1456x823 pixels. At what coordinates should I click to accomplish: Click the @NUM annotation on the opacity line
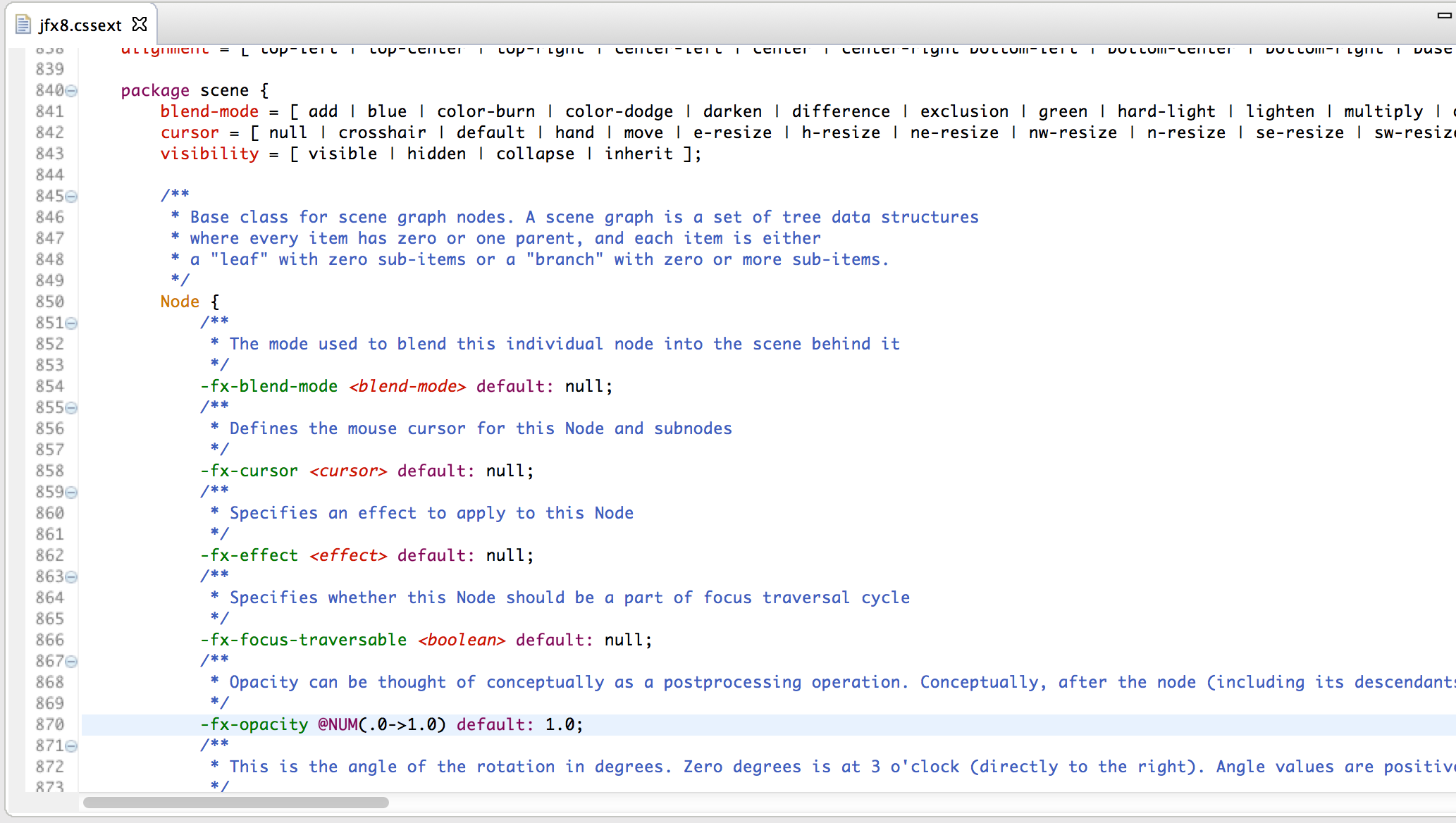click(338, 724)
